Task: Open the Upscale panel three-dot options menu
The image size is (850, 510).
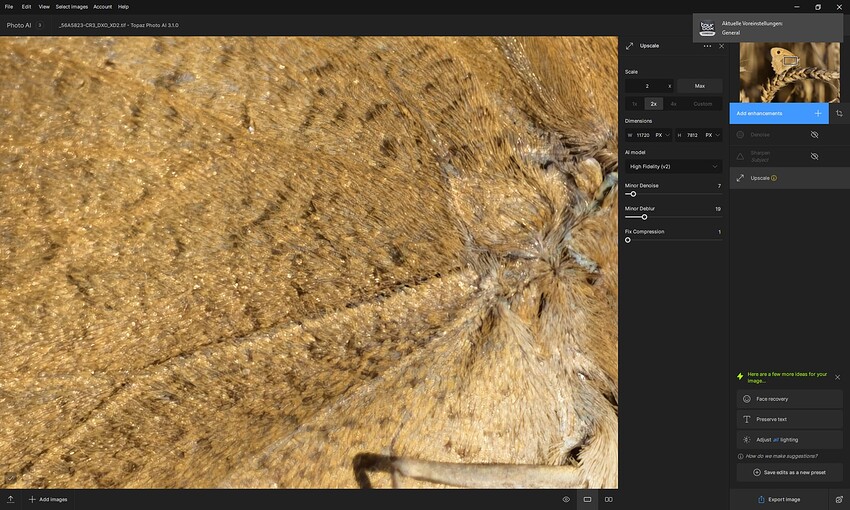Action: (x=707, y=46)
